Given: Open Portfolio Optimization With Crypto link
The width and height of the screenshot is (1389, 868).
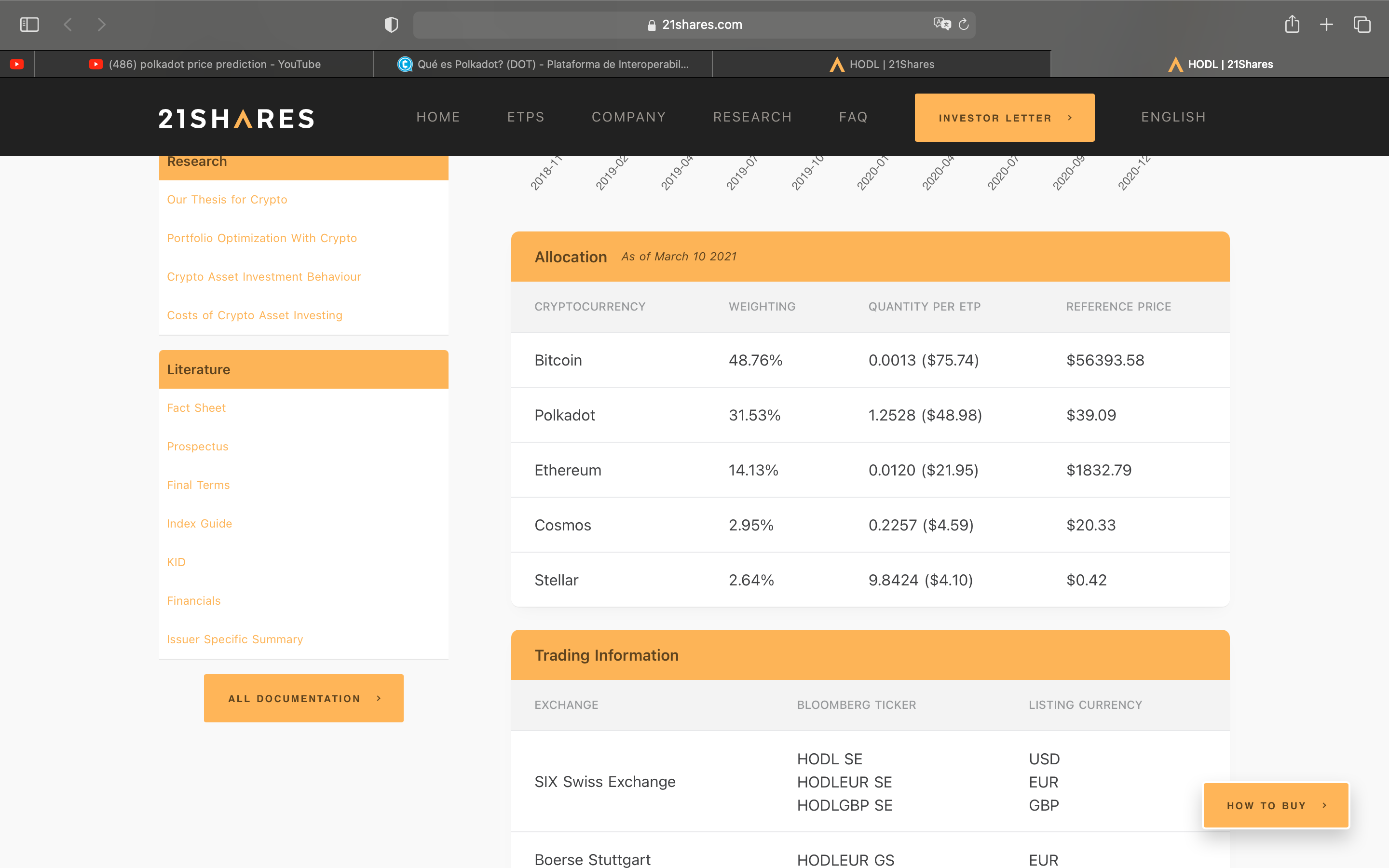Looking at the screenshot, I should coord(262,238).
